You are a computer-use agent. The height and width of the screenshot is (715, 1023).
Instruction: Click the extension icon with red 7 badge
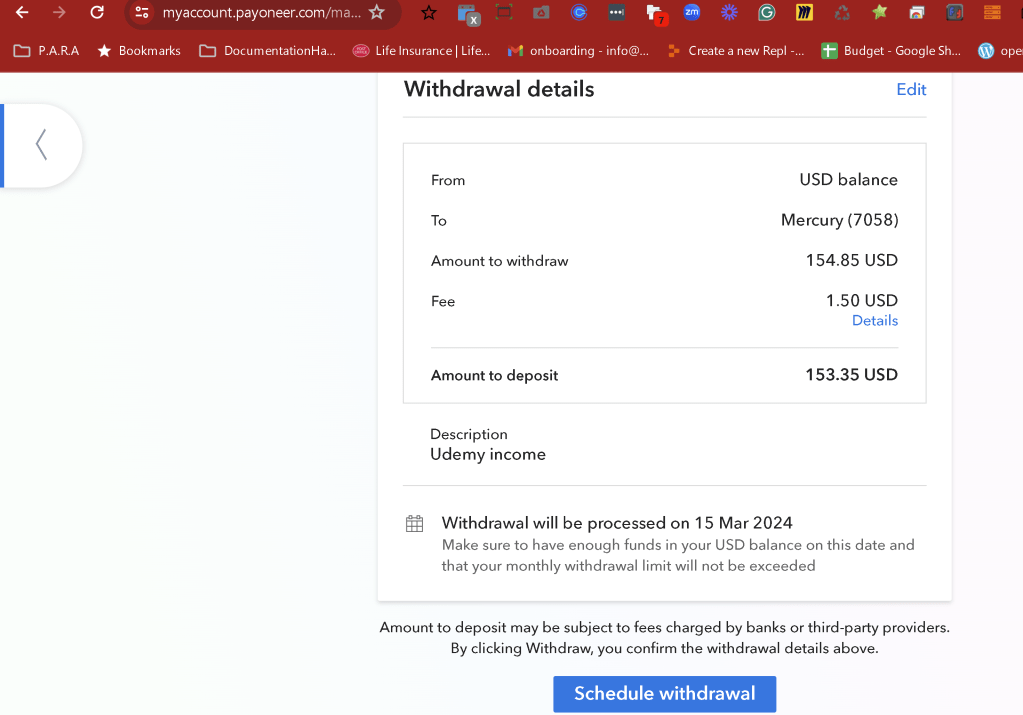point(656,14)
